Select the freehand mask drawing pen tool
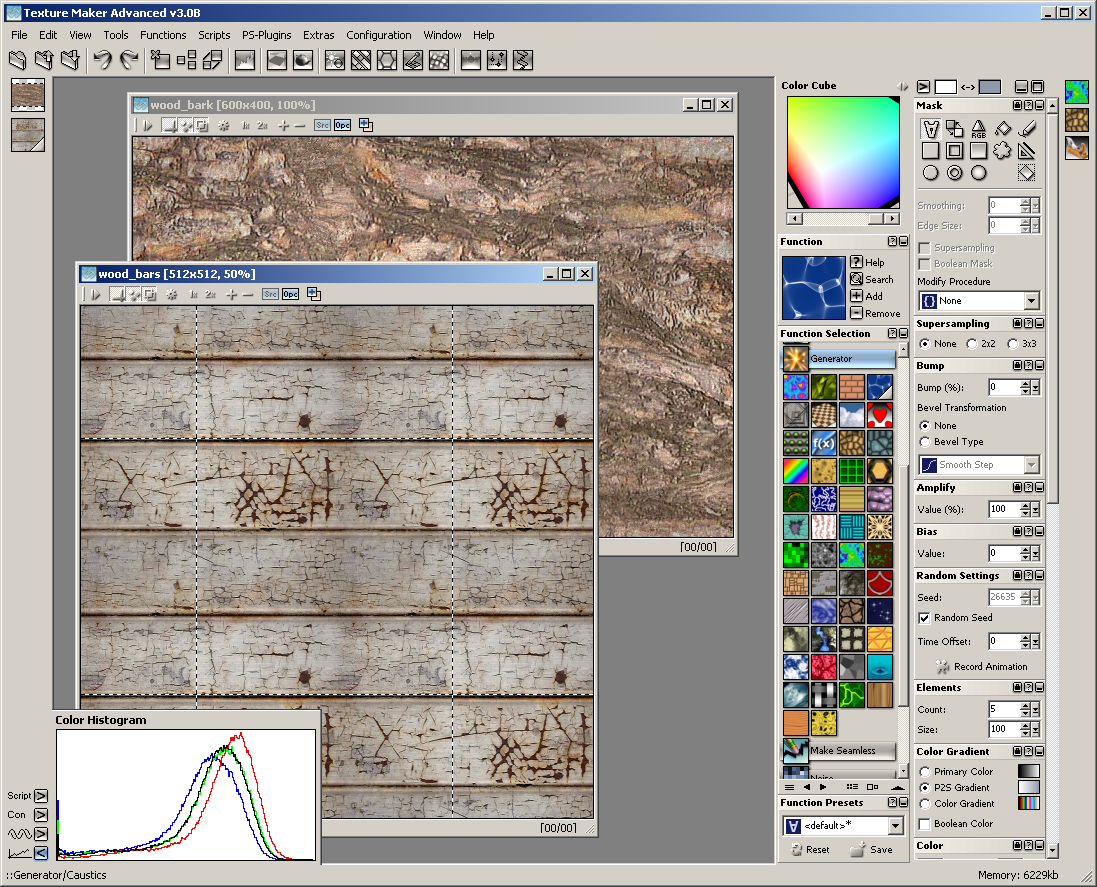The width and height of the screenshot is (1097, 887). coord(1027,128)
